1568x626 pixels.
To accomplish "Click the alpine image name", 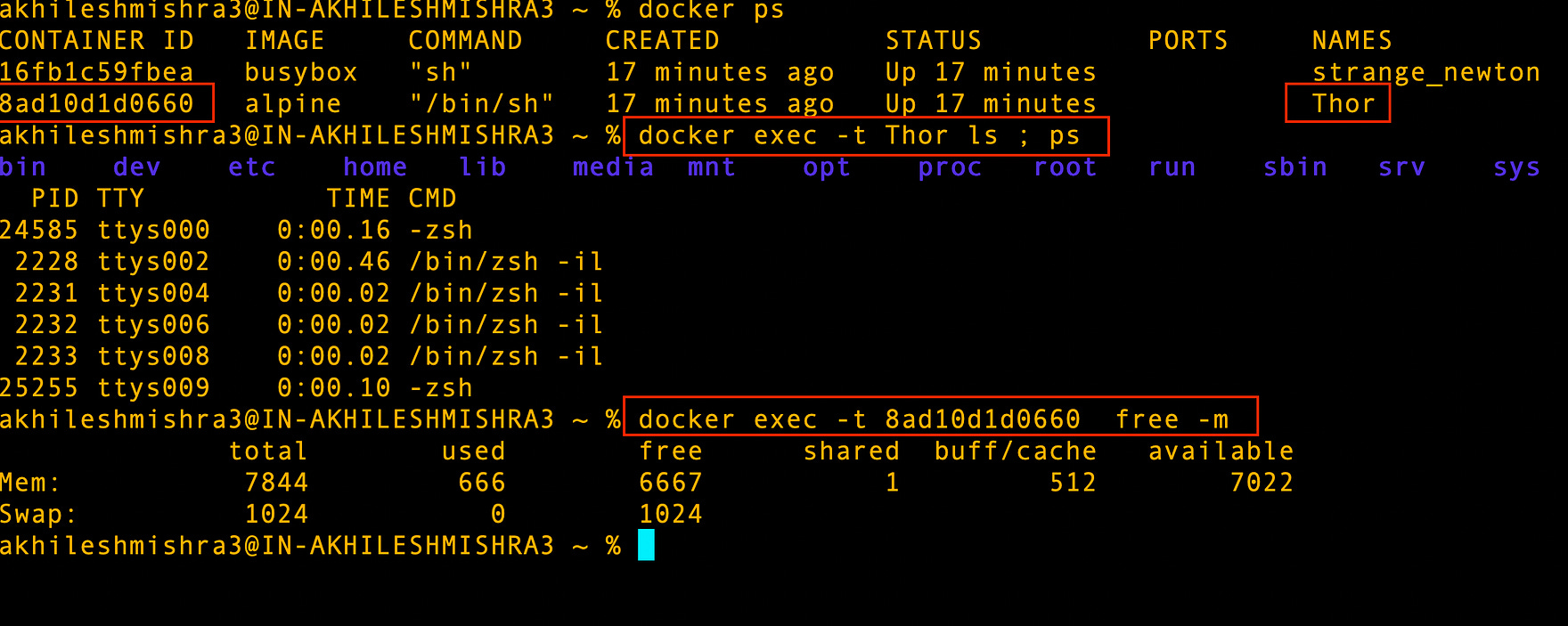I will click(293, 104).
